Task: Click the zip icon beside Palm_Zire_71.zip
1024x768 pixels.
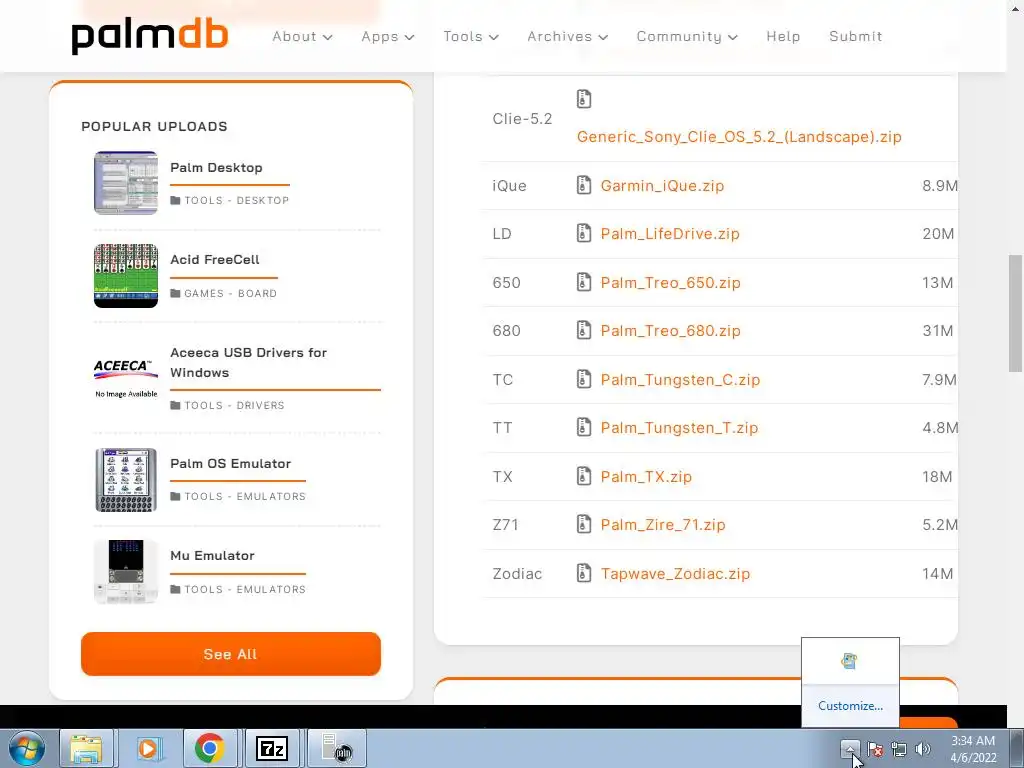Action: coord(584,524)
